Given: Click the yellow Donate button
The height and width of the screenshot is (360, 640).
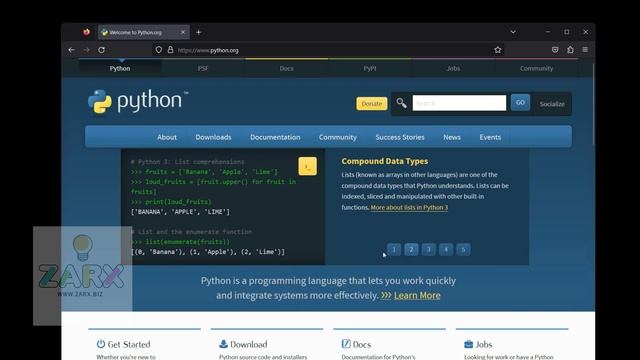Looking at the screenshot, I should 372,104.
